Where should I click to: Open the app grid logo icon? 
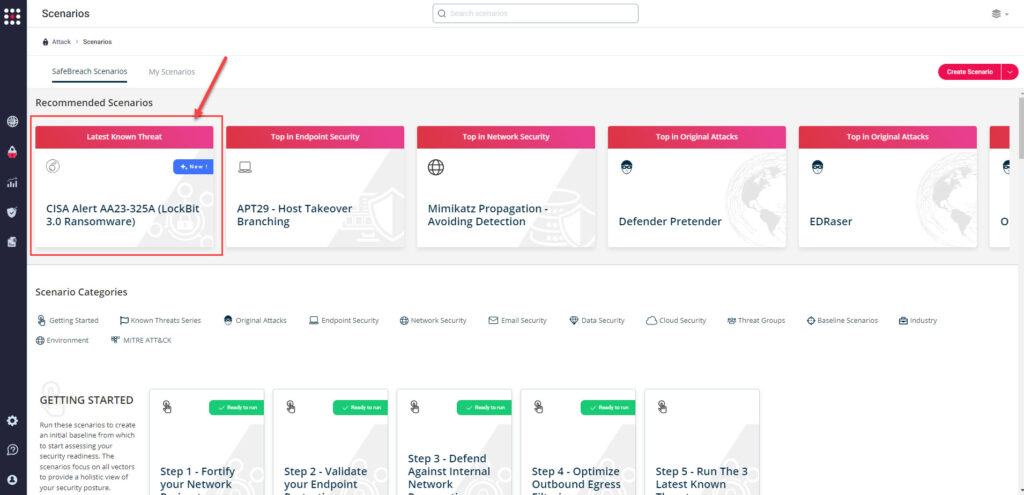pyautogui.click(x=12, y=15)
